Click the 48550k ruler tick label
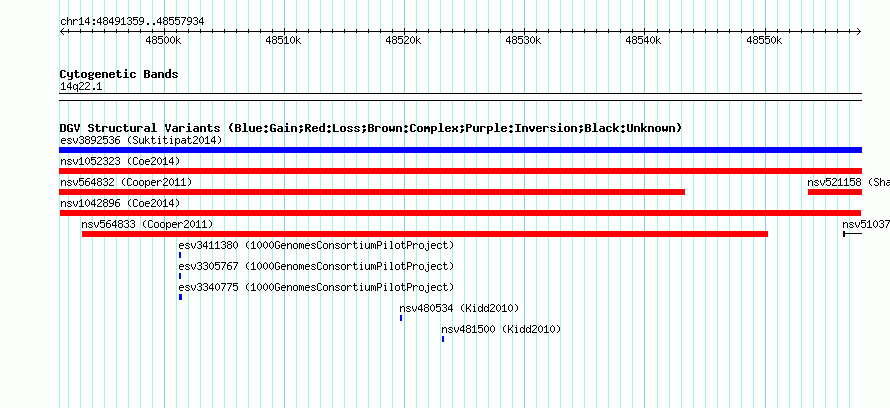The image size is (890, 408). 764,41
